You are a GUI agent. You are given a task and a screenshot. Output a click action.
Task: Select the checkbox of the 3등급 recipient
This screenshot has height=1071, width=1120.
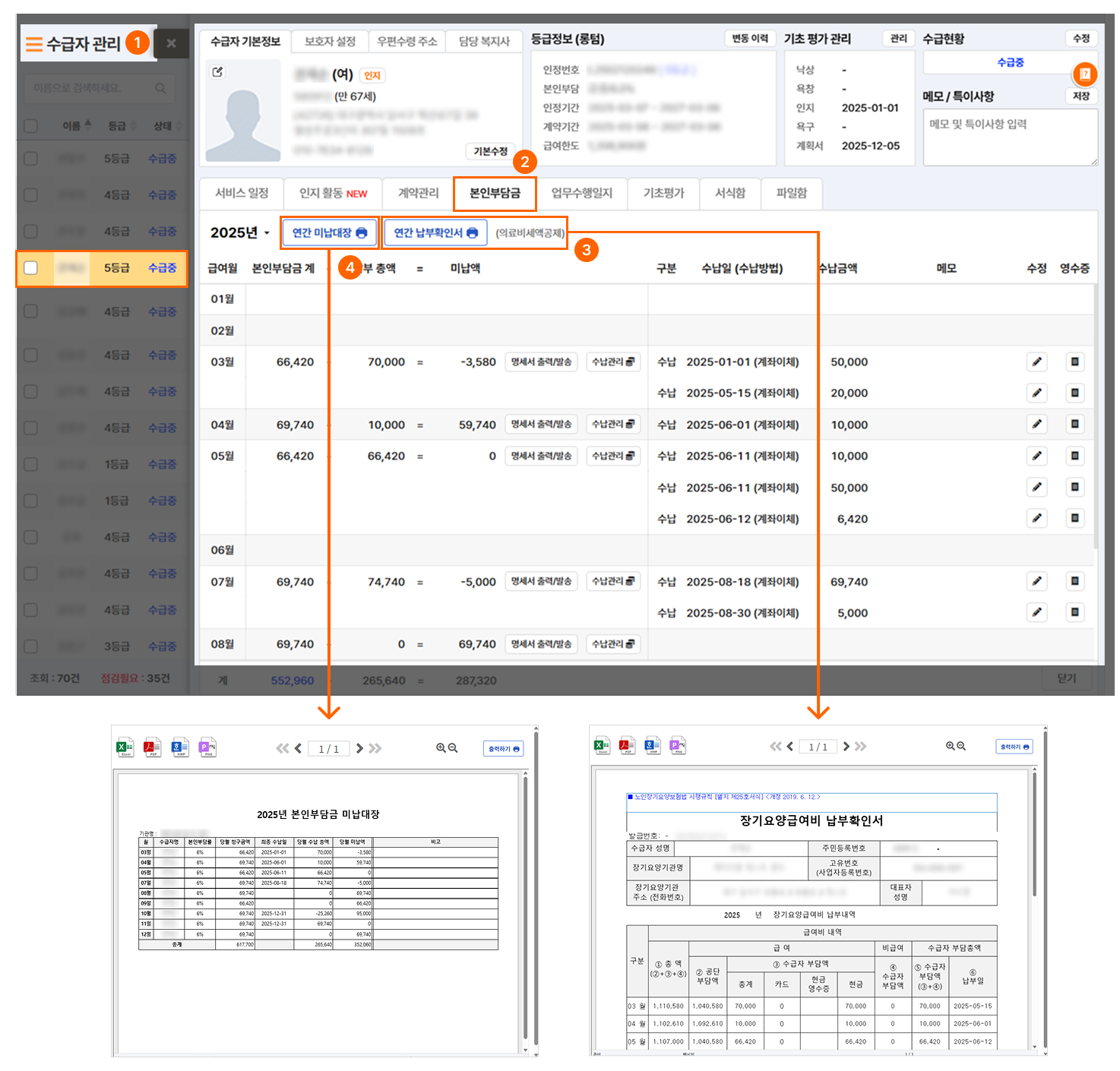click(x=31, y=646)
